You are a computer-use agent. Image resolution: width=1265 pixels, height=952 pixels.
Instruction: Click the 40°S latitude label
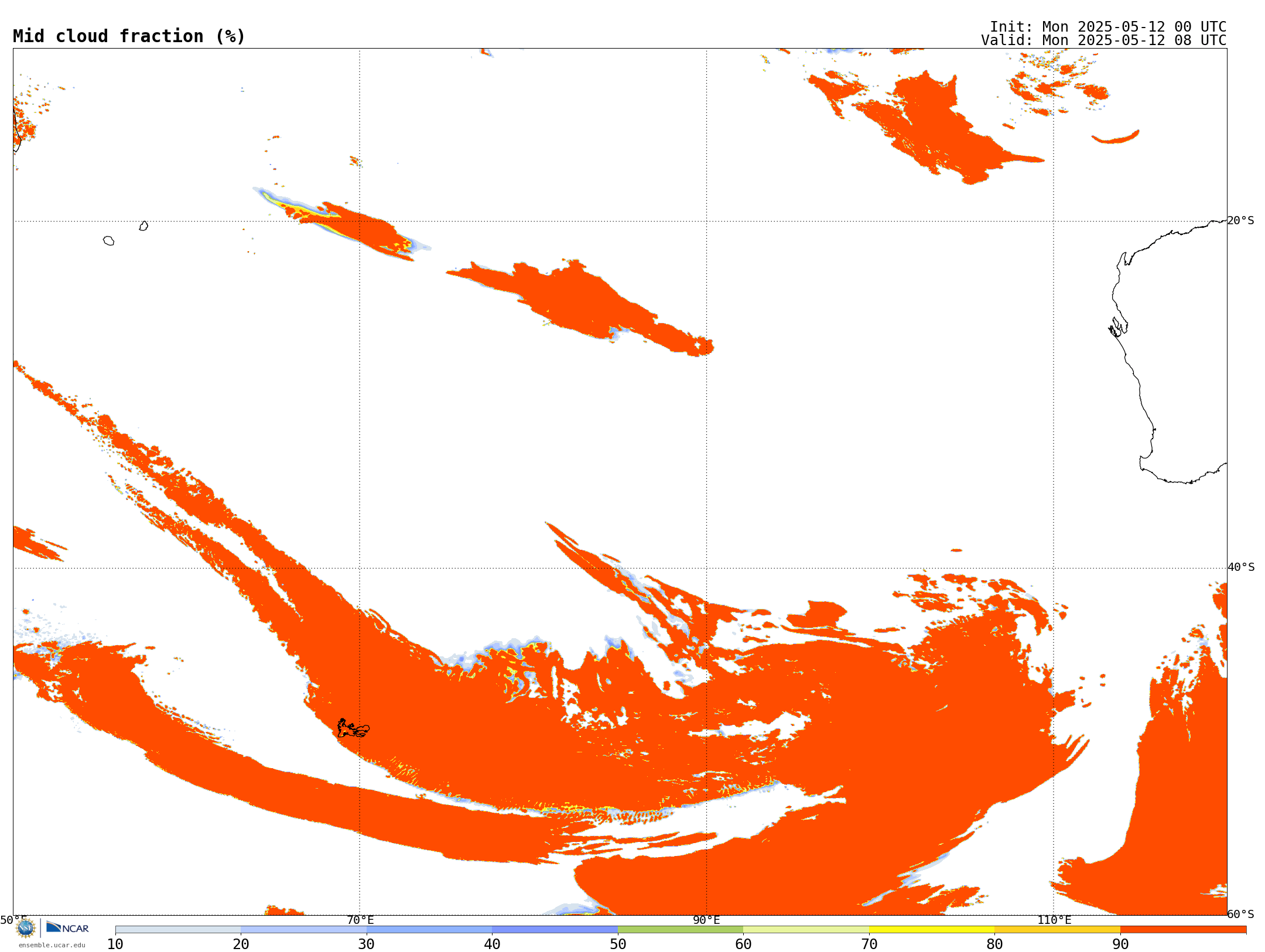tap(1241, 567)
